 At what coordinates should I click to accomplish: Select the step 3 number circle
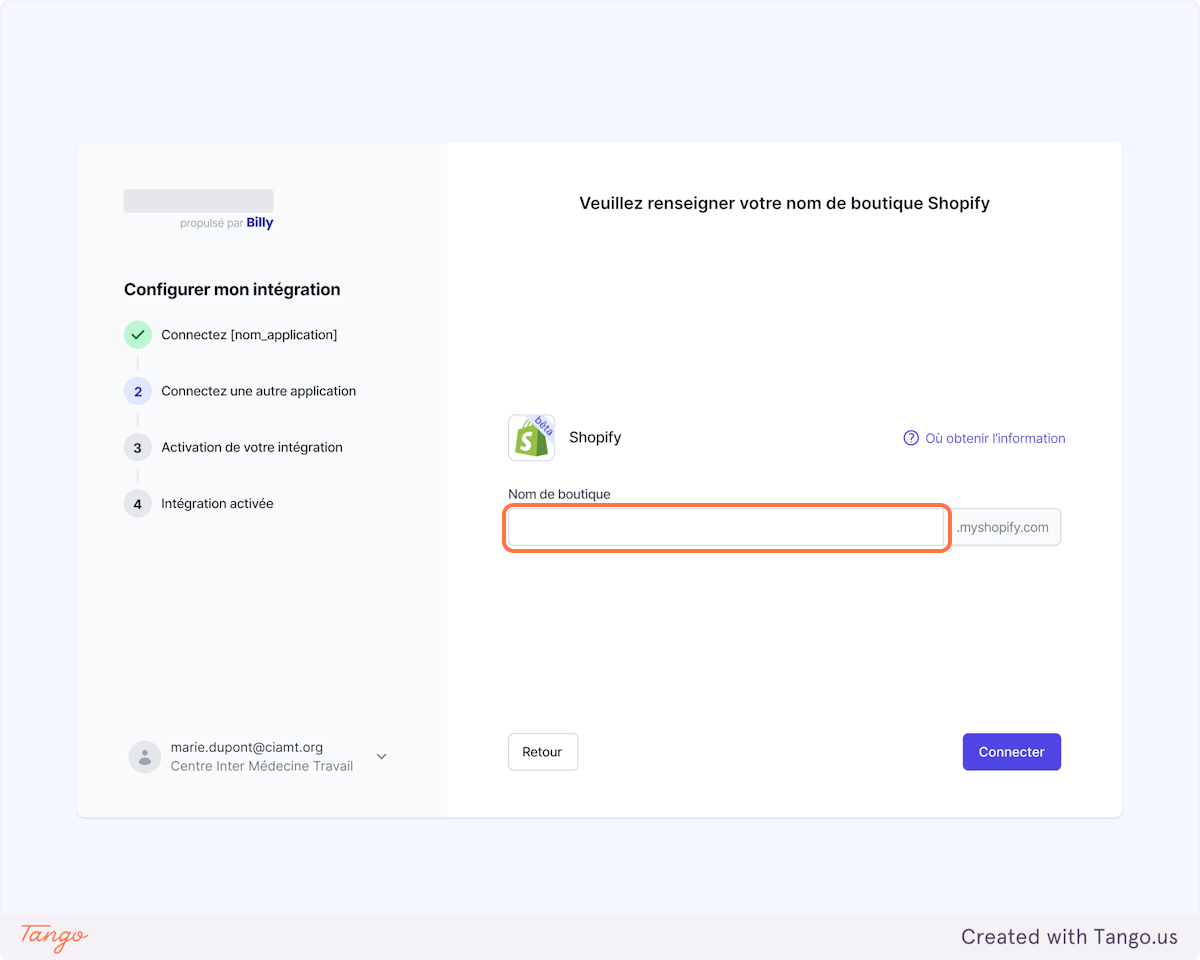tap(138, 447)
